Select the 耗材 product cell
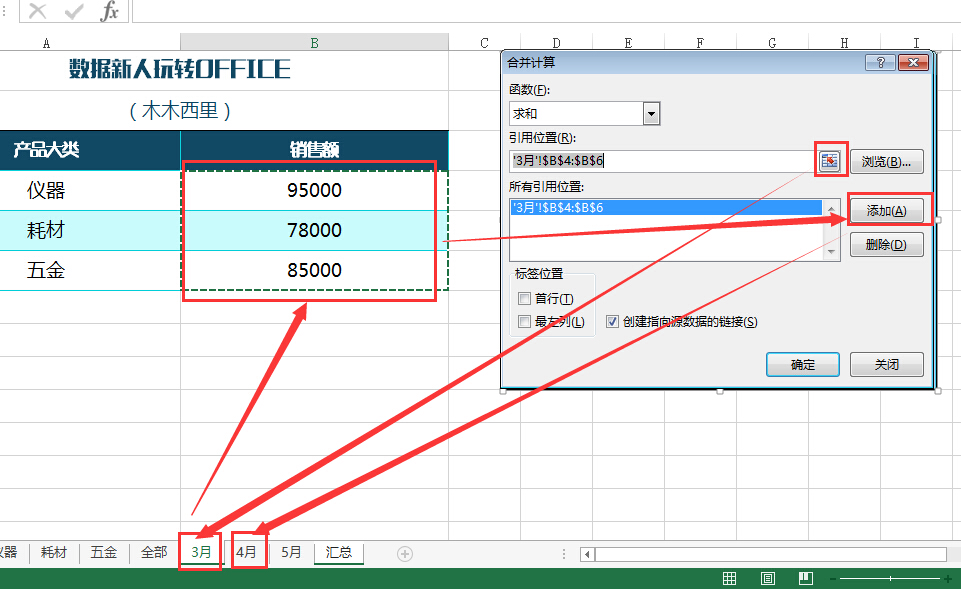 90,230
